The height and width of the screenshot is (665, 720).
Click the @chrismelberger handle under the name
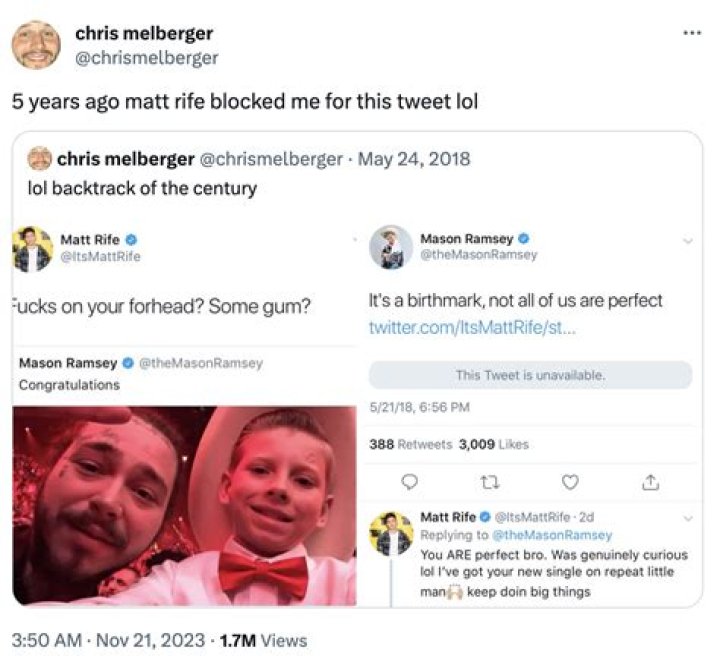147,58
